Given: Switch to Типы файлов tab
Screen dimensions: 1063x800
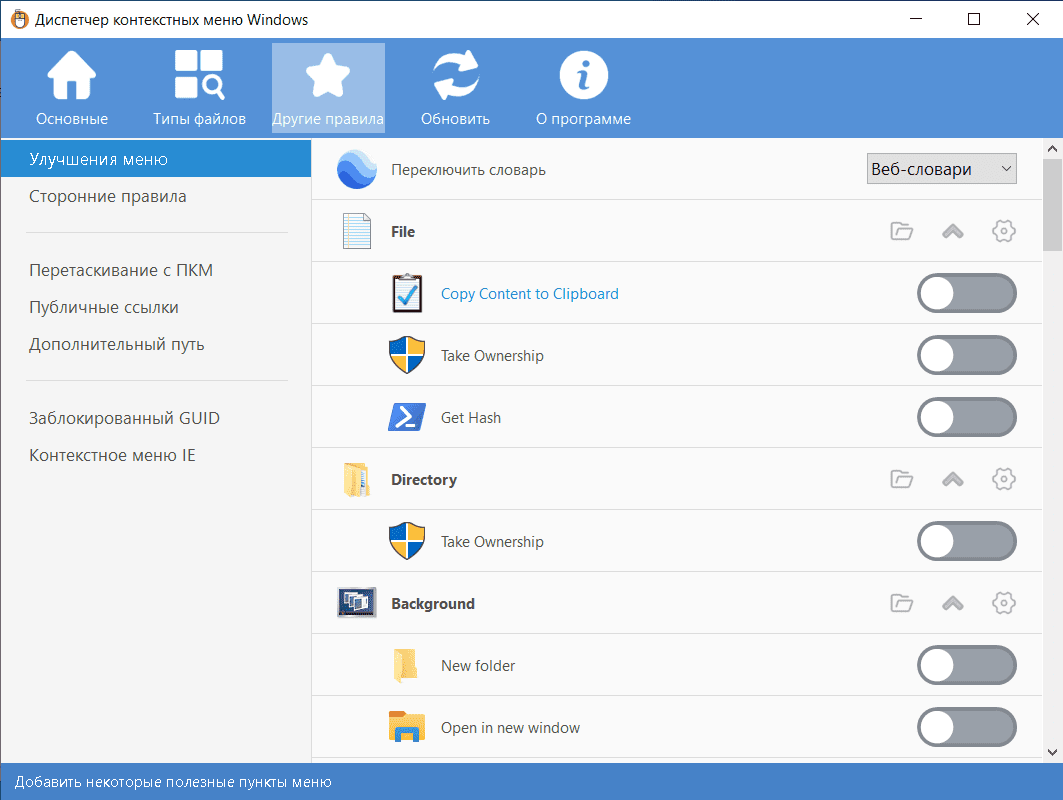Looking at the screenshot, I should (199, 88).
